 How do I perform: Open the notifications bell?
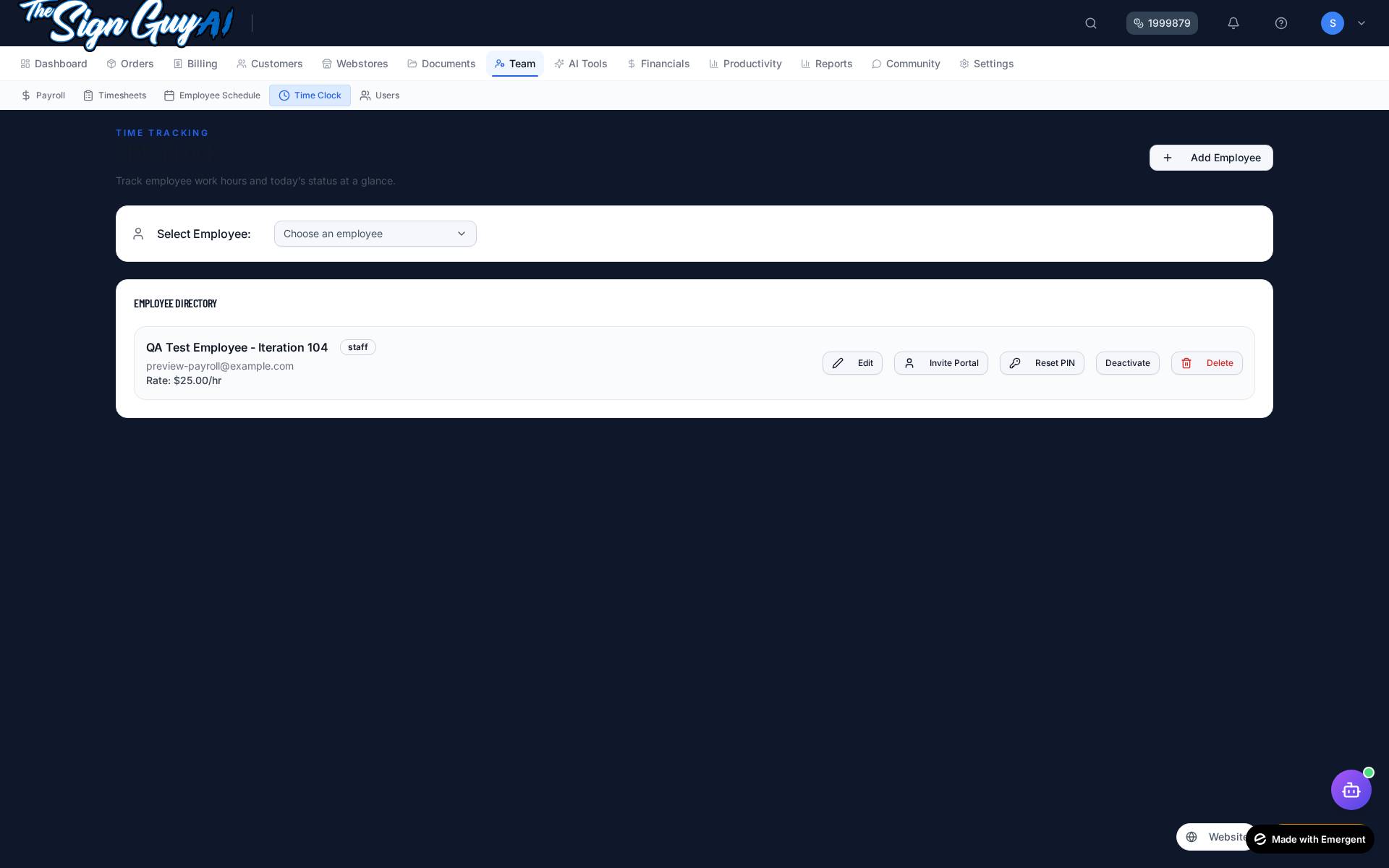pos(1233,23)
